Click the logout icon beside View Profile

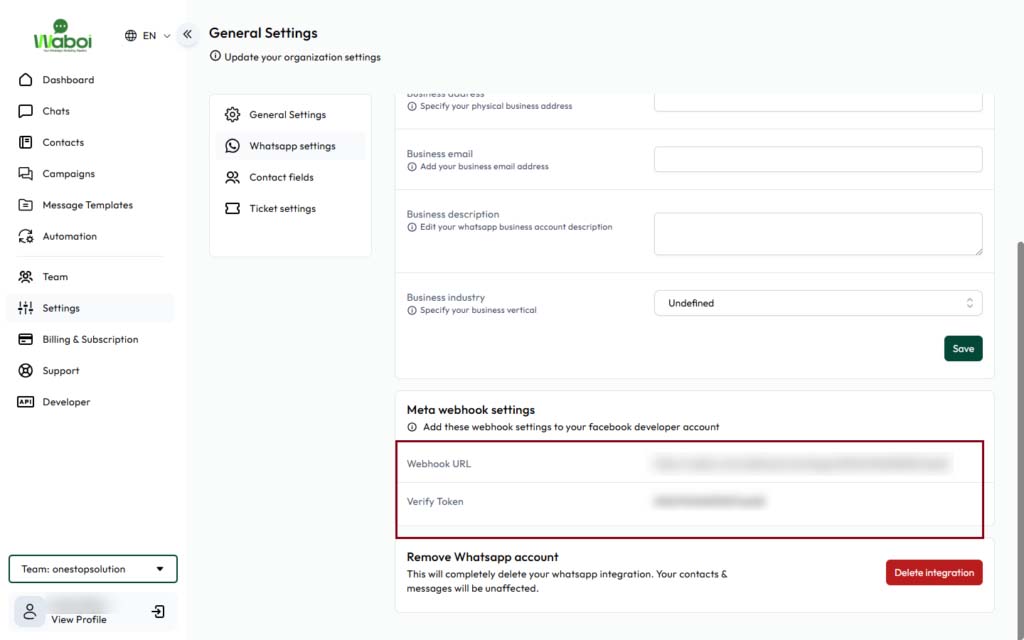[x=158, y=611]
